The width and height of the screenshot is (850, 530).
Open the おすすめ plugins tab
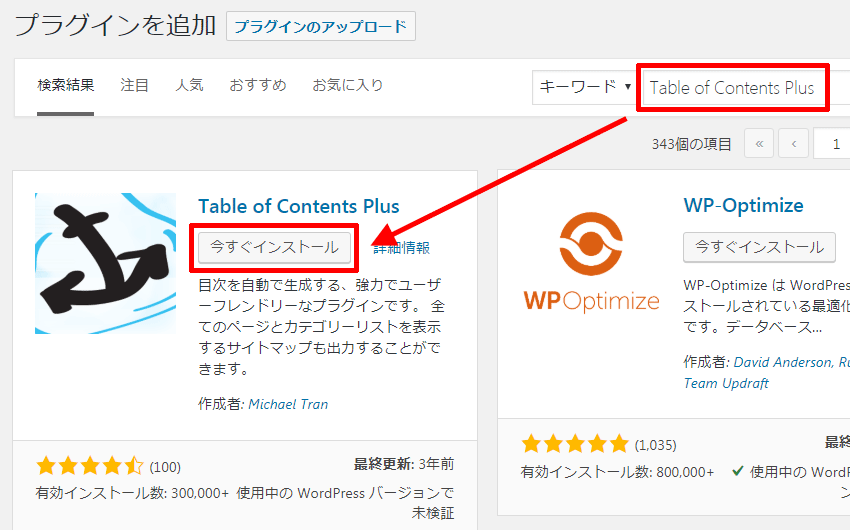pos(257,85)
